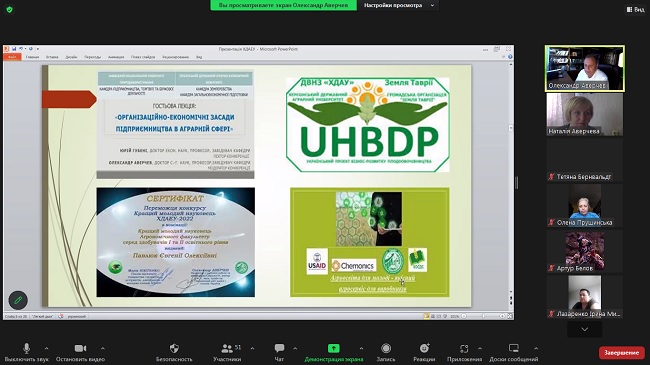This screenshot has width=650, height=365.
Task: Expand video options arrow next to camera
Action: point(103,348)
